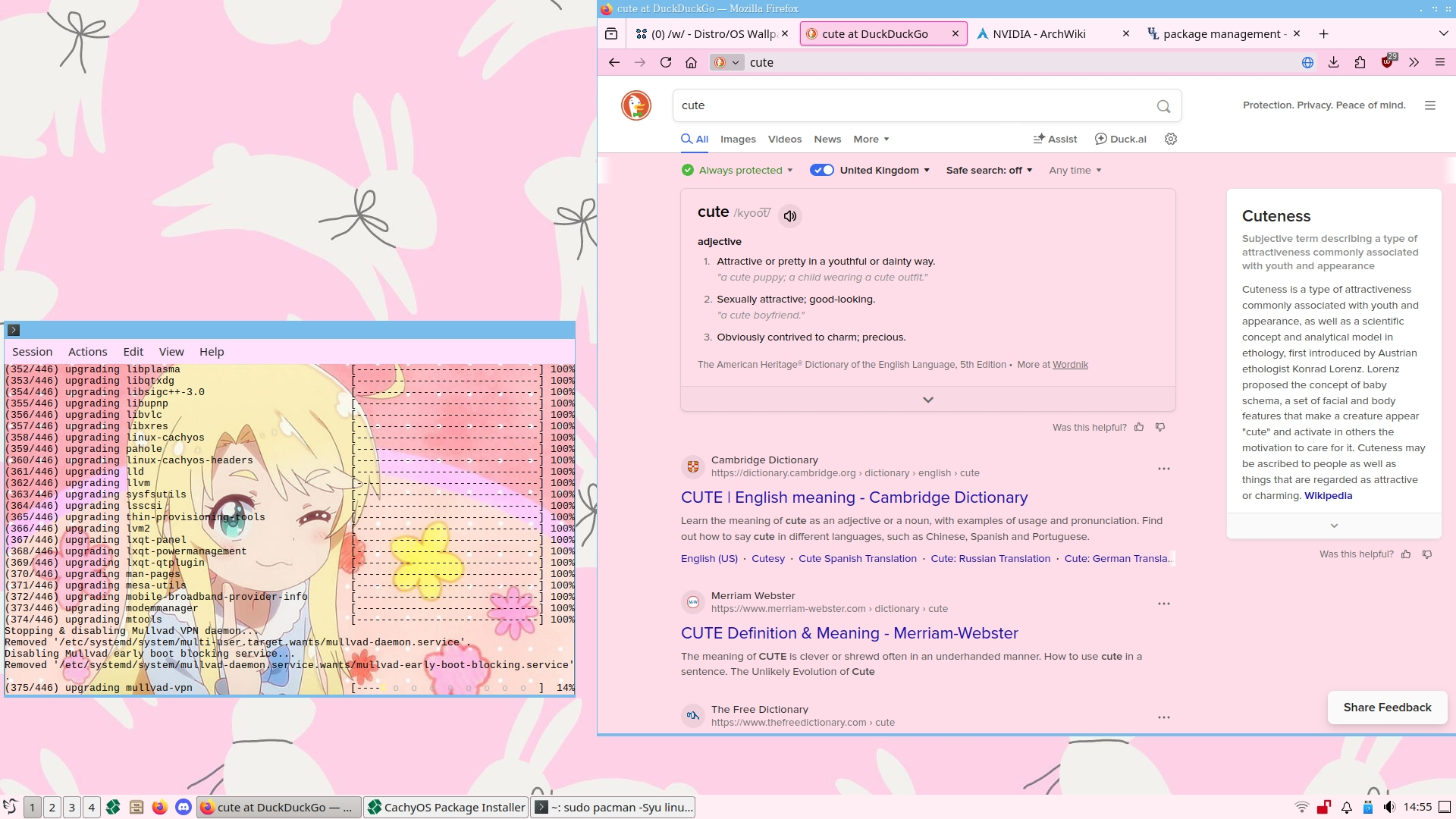Give thumbs up to the dictionary answer
1456x819 pixels.
1139,428
